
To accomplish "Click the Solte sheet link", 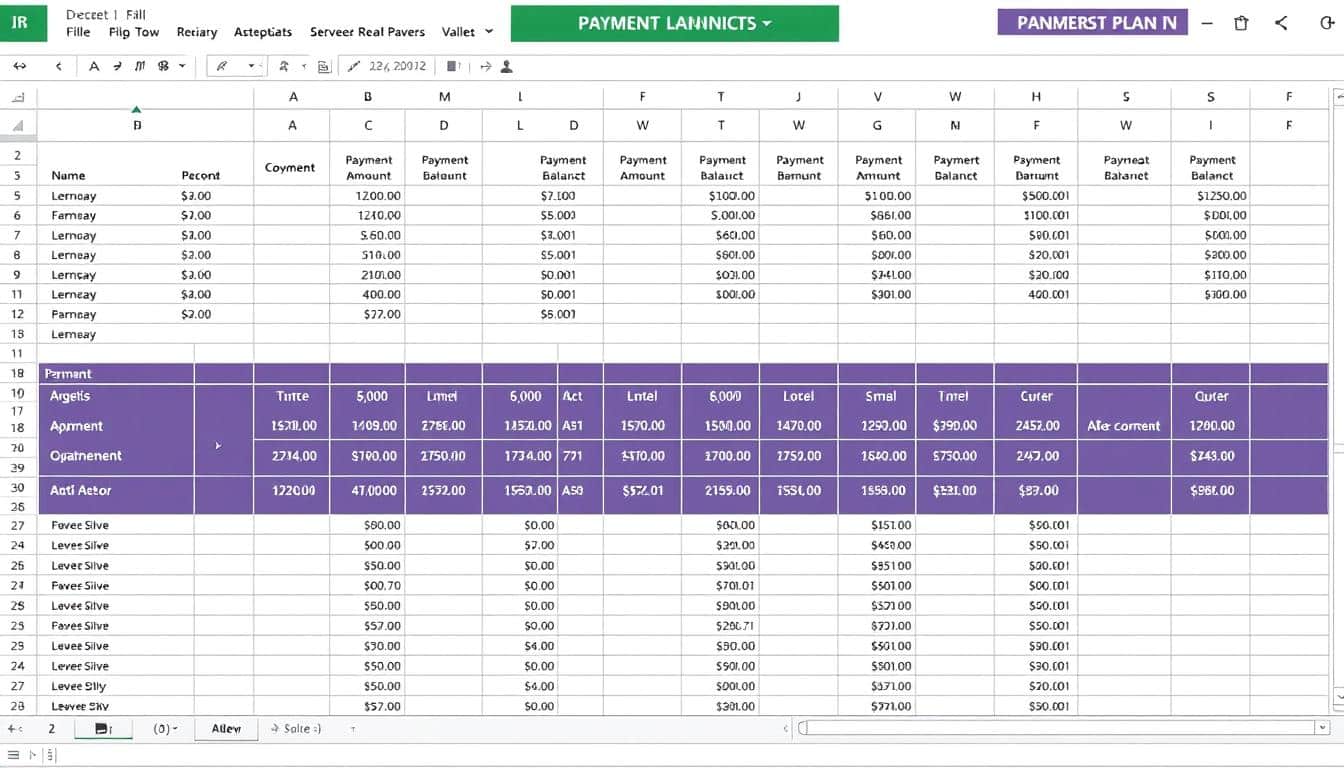I will coord(296,728).
